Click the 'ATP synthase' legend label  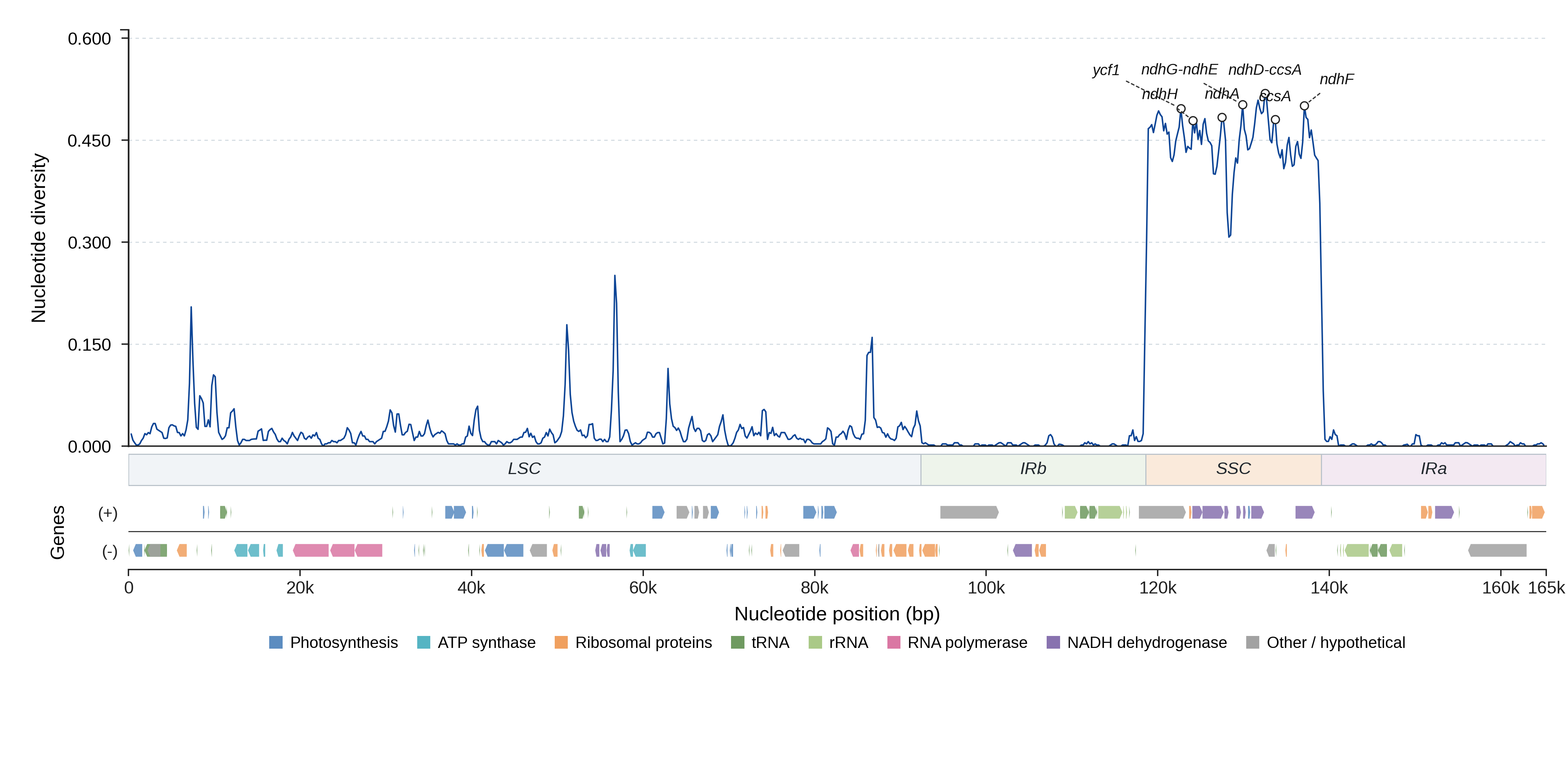click(487, 642)
